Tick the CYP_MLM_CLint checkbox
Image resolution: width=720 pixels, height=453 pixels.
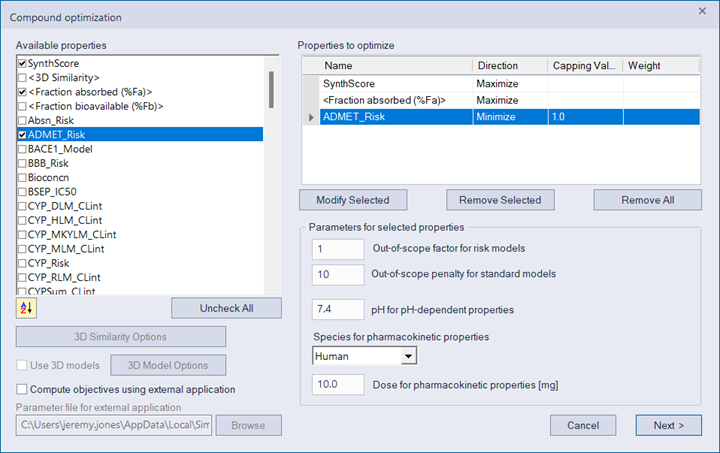coord(22,248)
